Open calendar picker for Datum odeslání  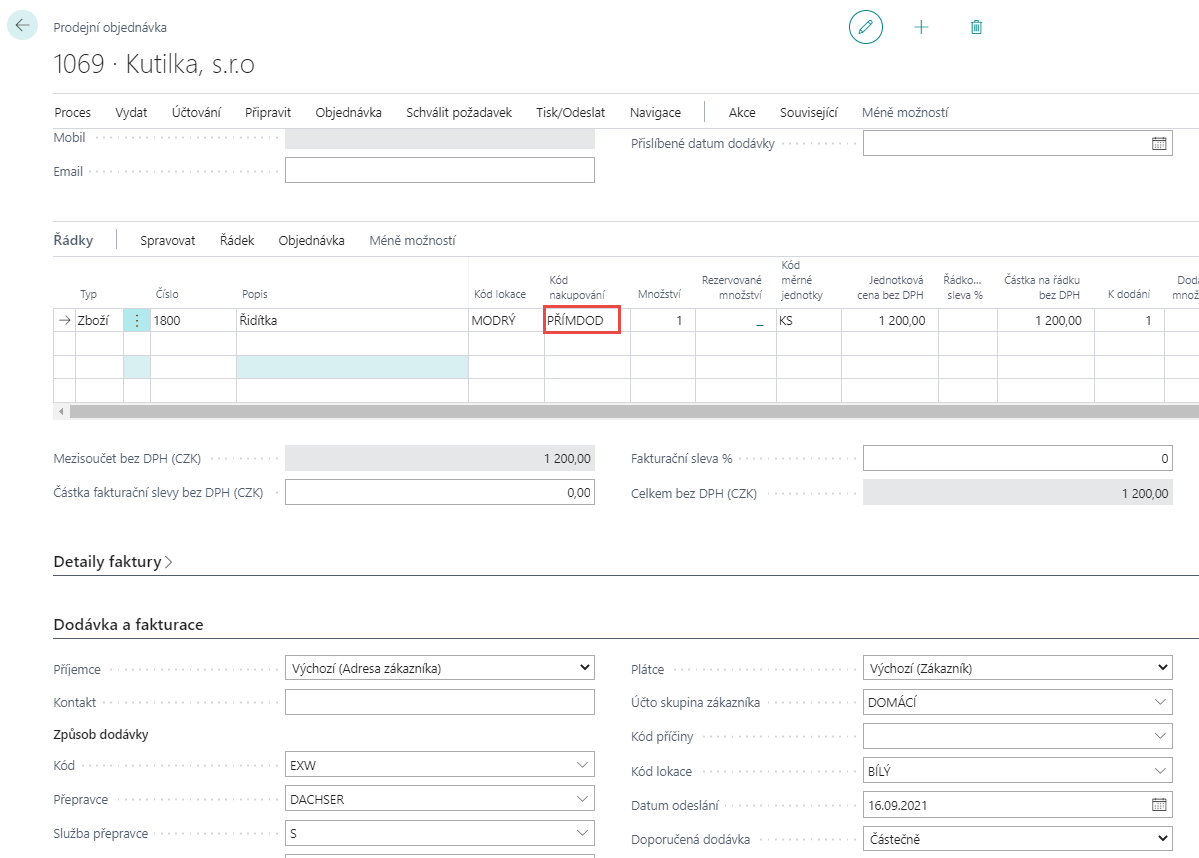click(1159, 805)
